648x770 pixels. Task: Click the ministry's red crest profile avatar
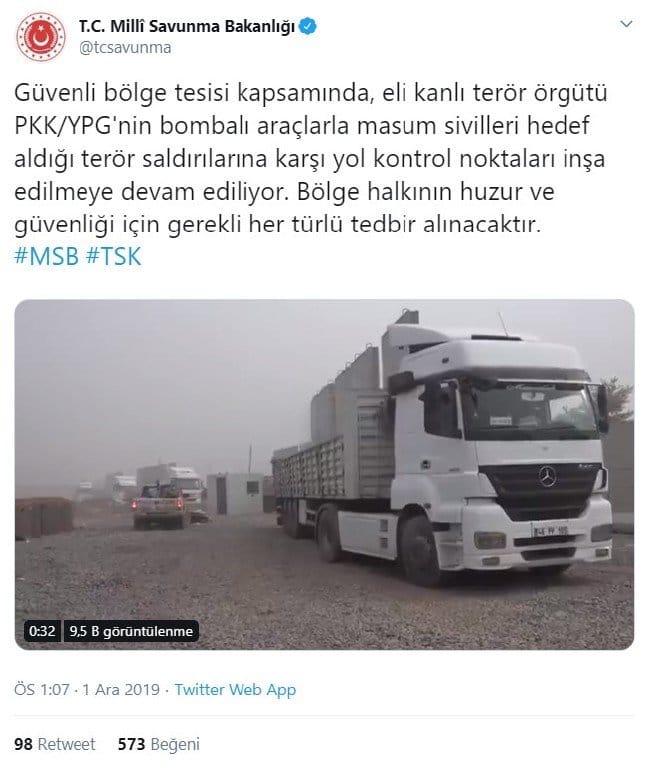pos(41,36)
